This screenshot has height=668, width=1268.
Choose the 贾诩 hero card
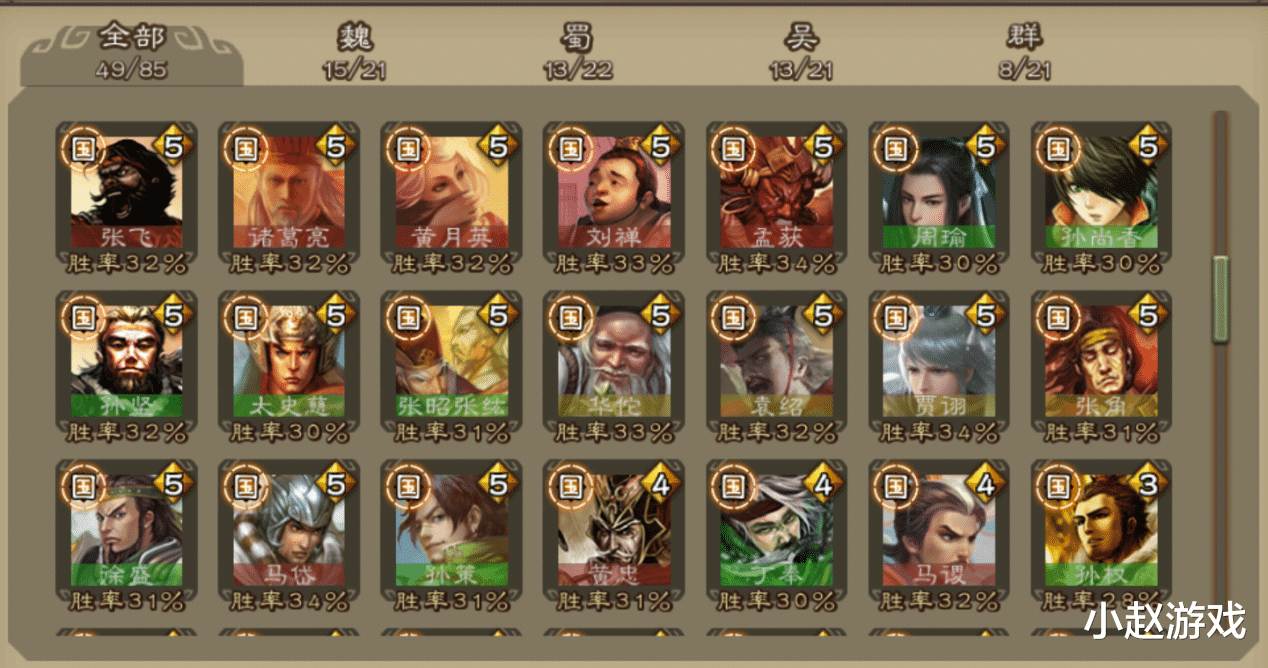[x=939, y=362]
